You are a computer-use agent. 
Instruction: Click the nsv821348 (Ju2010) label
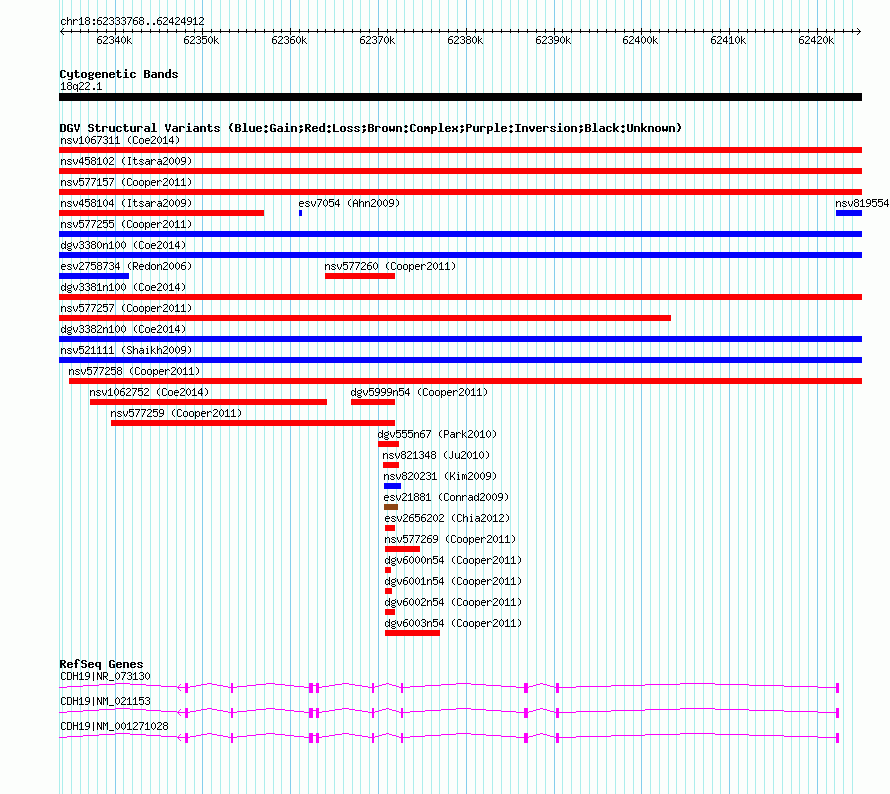(436, 455)
